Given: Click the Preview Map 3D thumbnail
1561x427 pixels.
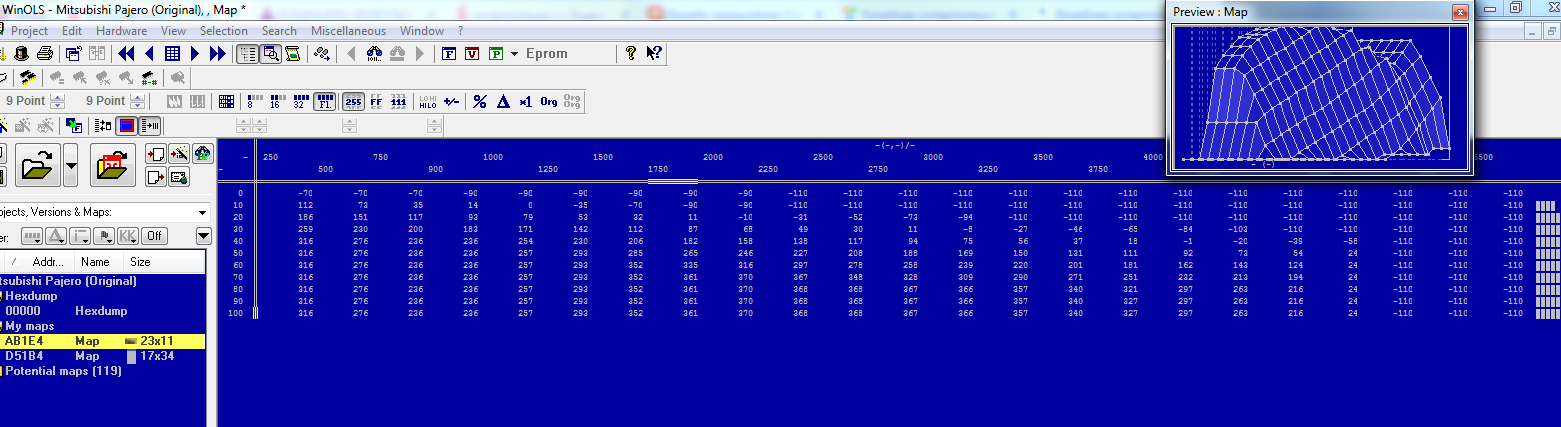Looking at the screenshot, I should click(1318, 94).
